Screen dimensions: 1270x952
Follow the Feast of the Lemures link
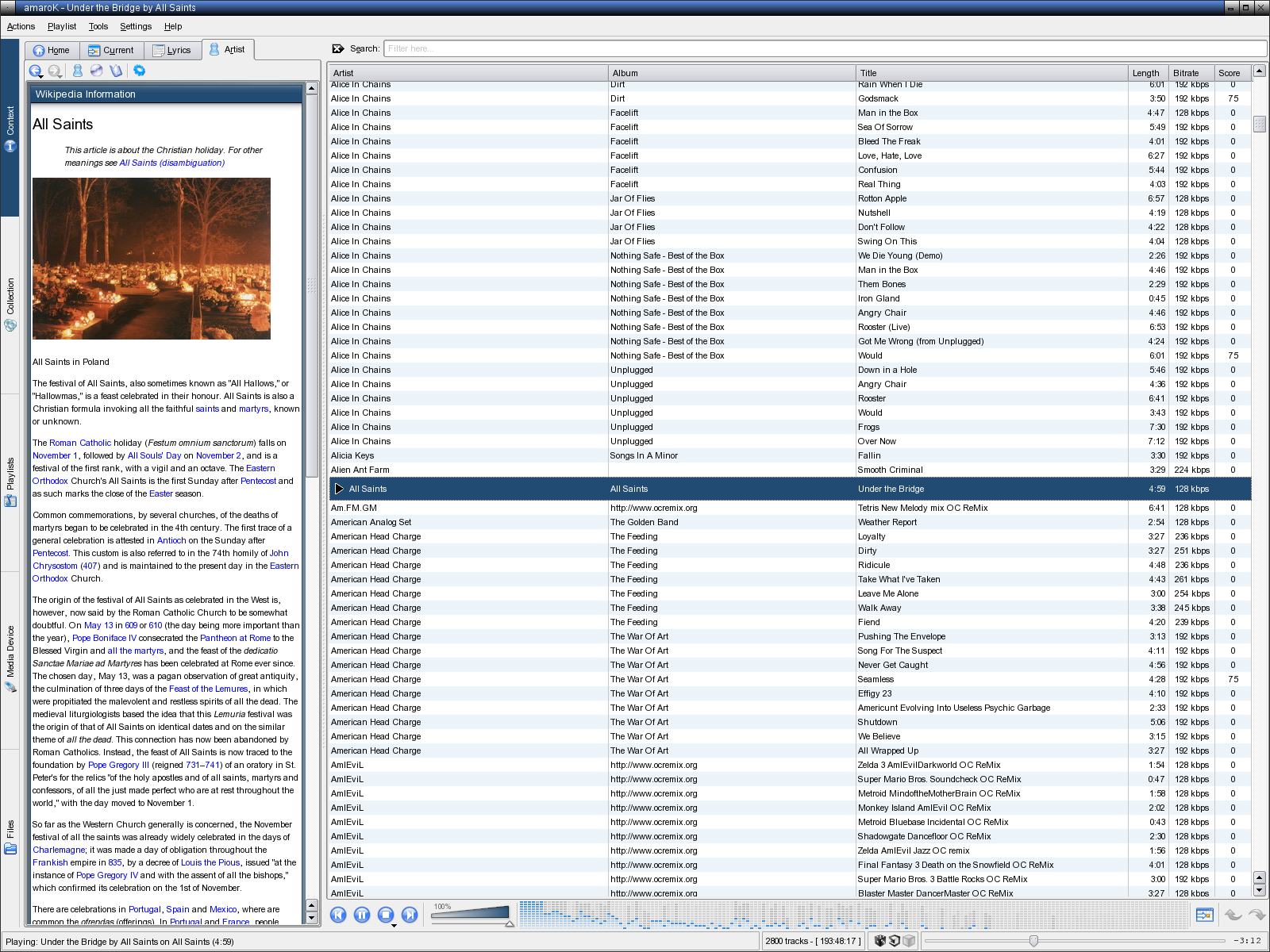point(208,689)
